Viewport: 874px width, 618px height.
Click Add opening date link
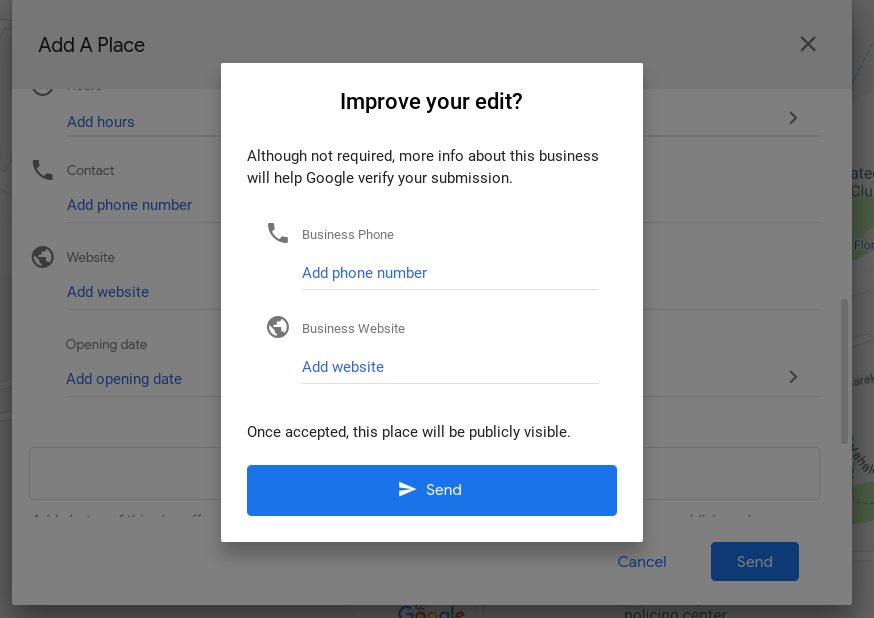coord(124,378)
